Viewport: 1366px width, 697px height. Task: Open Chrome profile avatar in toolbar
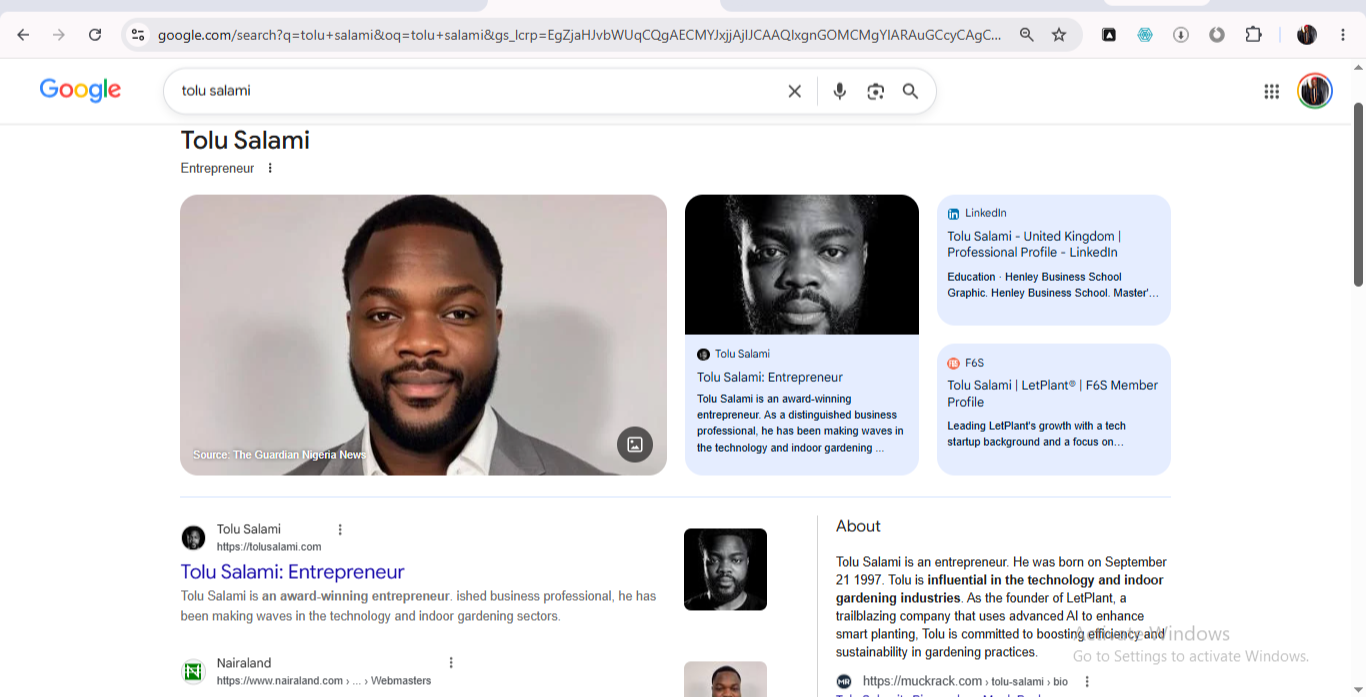[1307, 35]
